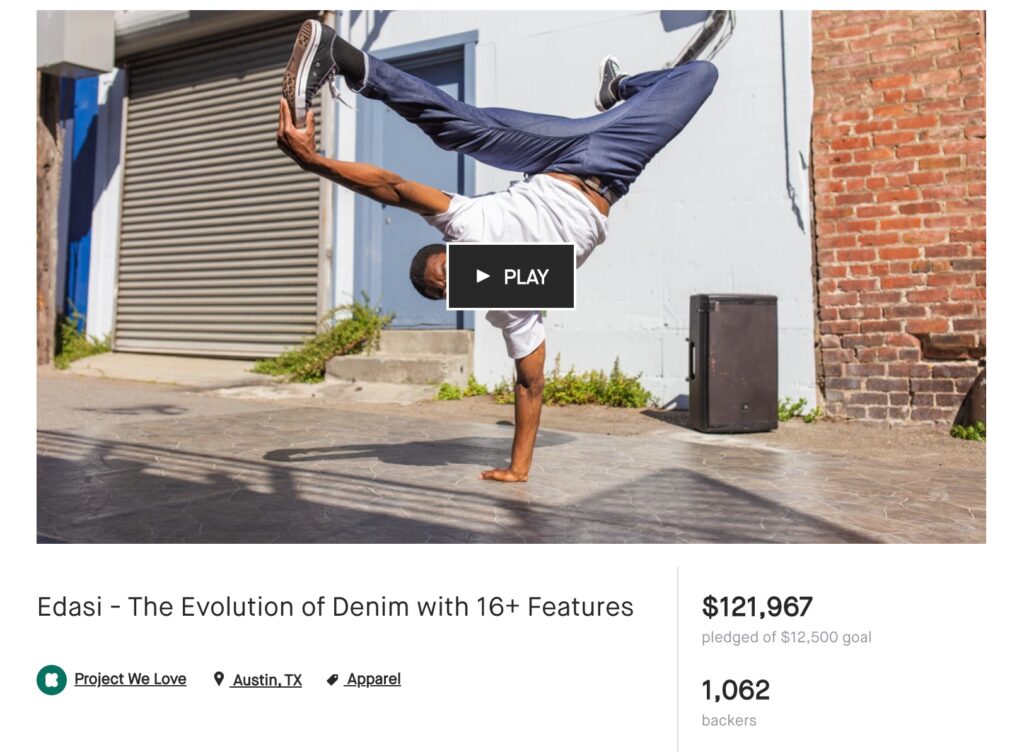Click the PLAY button on the video
This screenshot has height=752, width=1024.
511,276
